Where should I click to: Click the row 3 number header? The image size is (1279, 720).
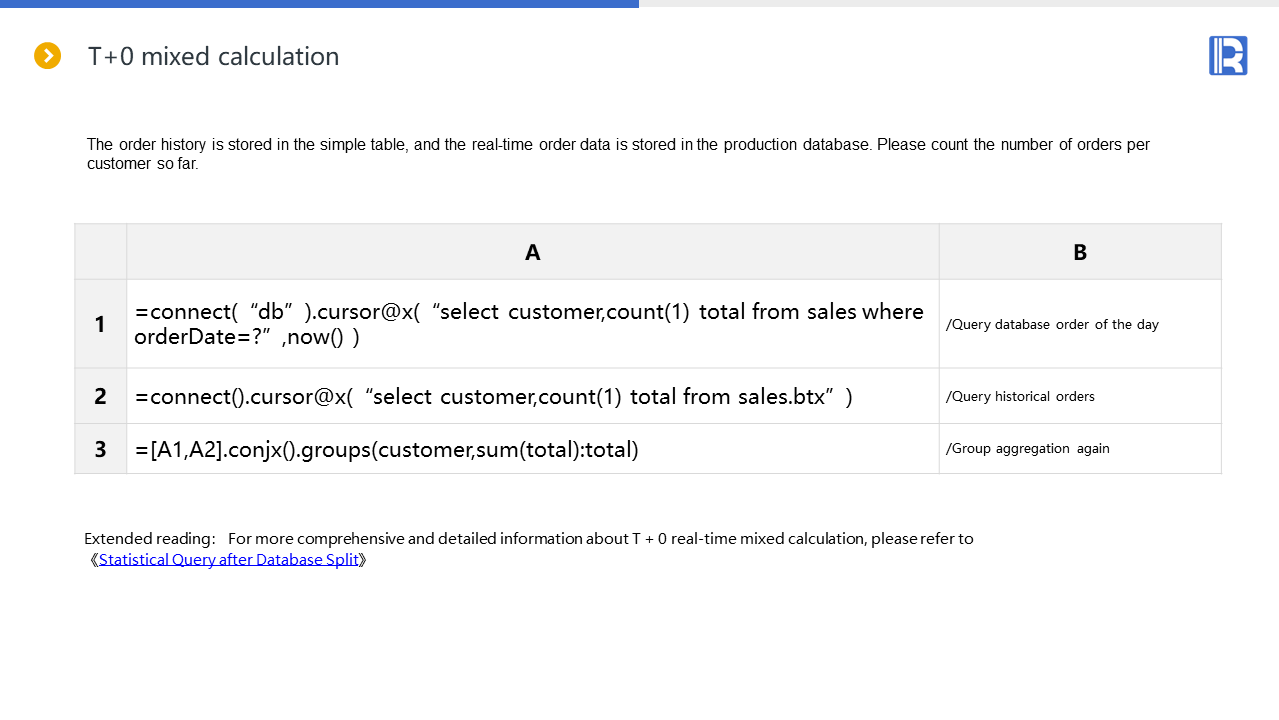(100, 449)
